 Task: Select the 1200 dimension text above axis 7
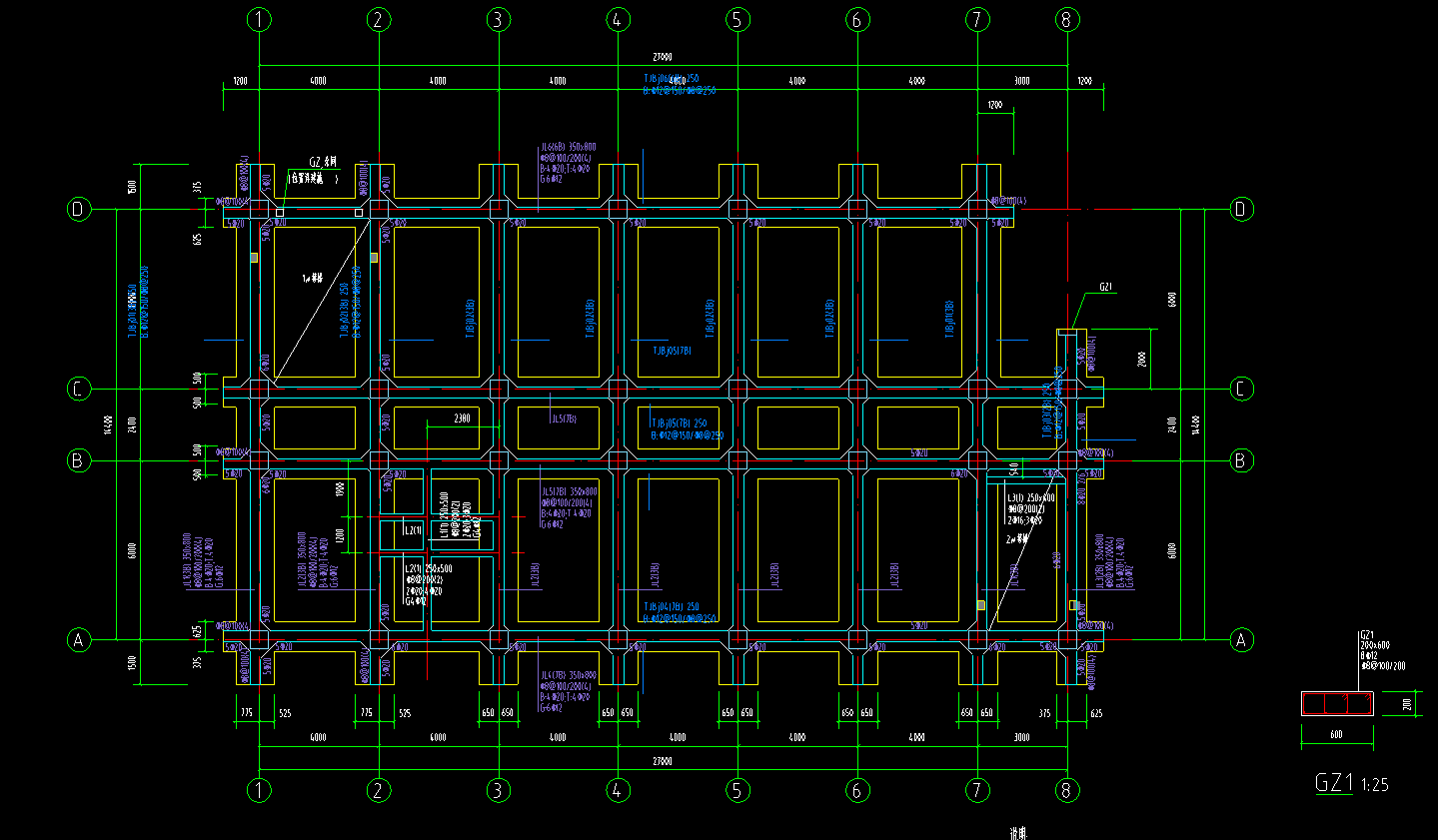pos(994,105)
